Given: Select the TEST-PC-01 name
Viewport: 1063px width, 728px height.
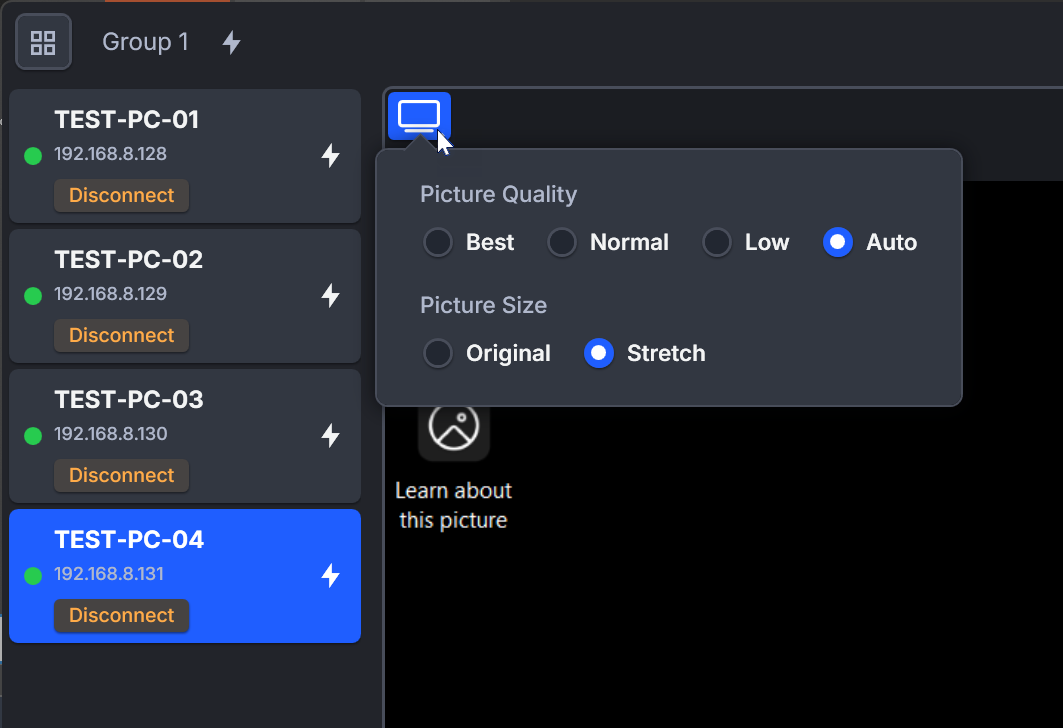Looking at the screenshot, I should (x=127, y=120).
